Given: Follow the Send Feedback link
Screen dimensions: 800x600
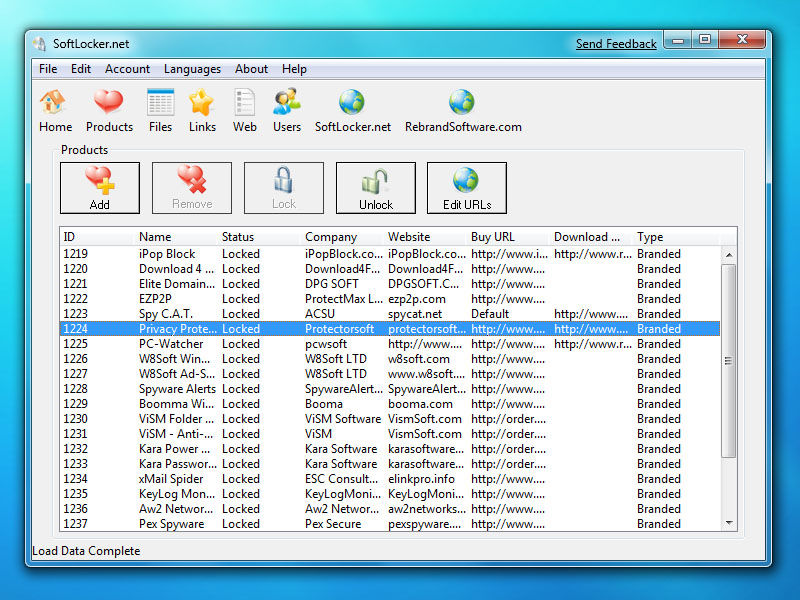Looking at the screenshot, I should click(x=616, y=44).
